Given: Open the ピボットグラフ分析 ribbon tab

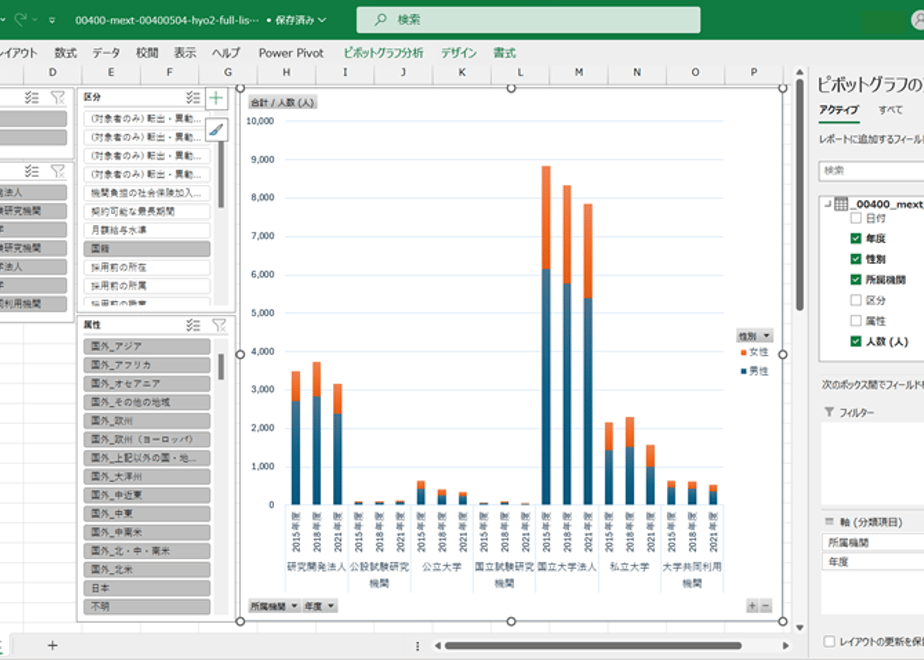Looking at the screenshot, I should click(384, 53).
